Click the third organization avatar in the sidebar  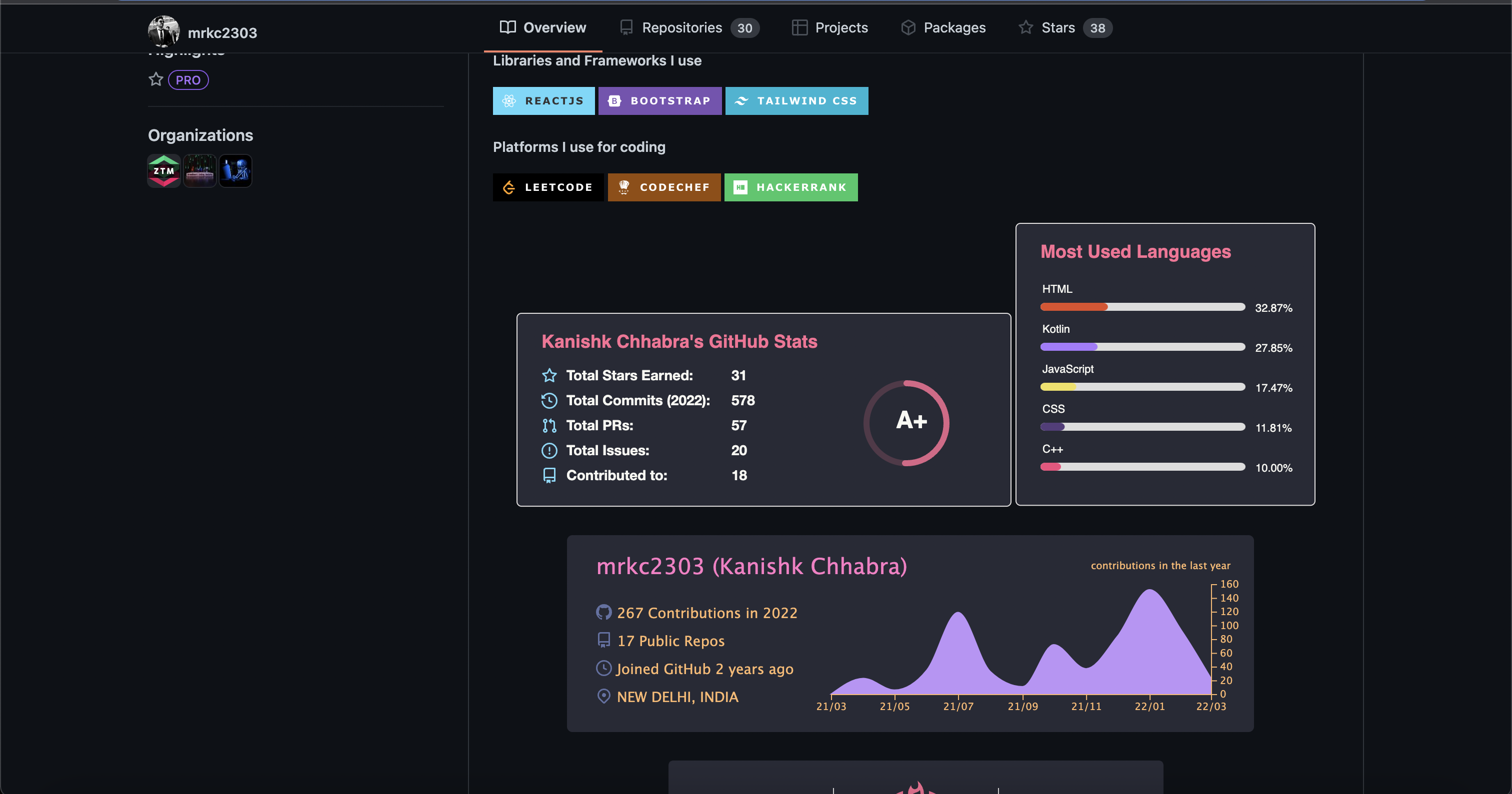click(x=235, y=170)
